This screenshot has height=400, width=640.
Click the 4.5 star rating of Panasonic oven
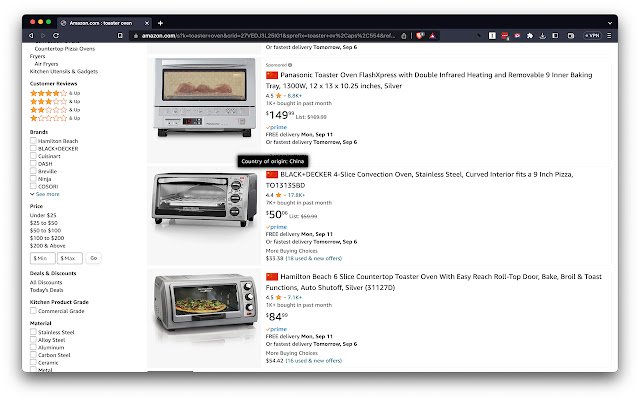click(x=273, y=96)
